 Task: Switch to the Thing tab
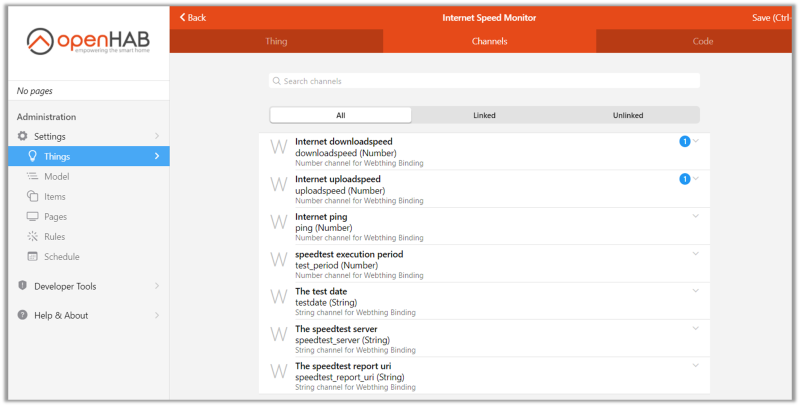coord(276,42)
